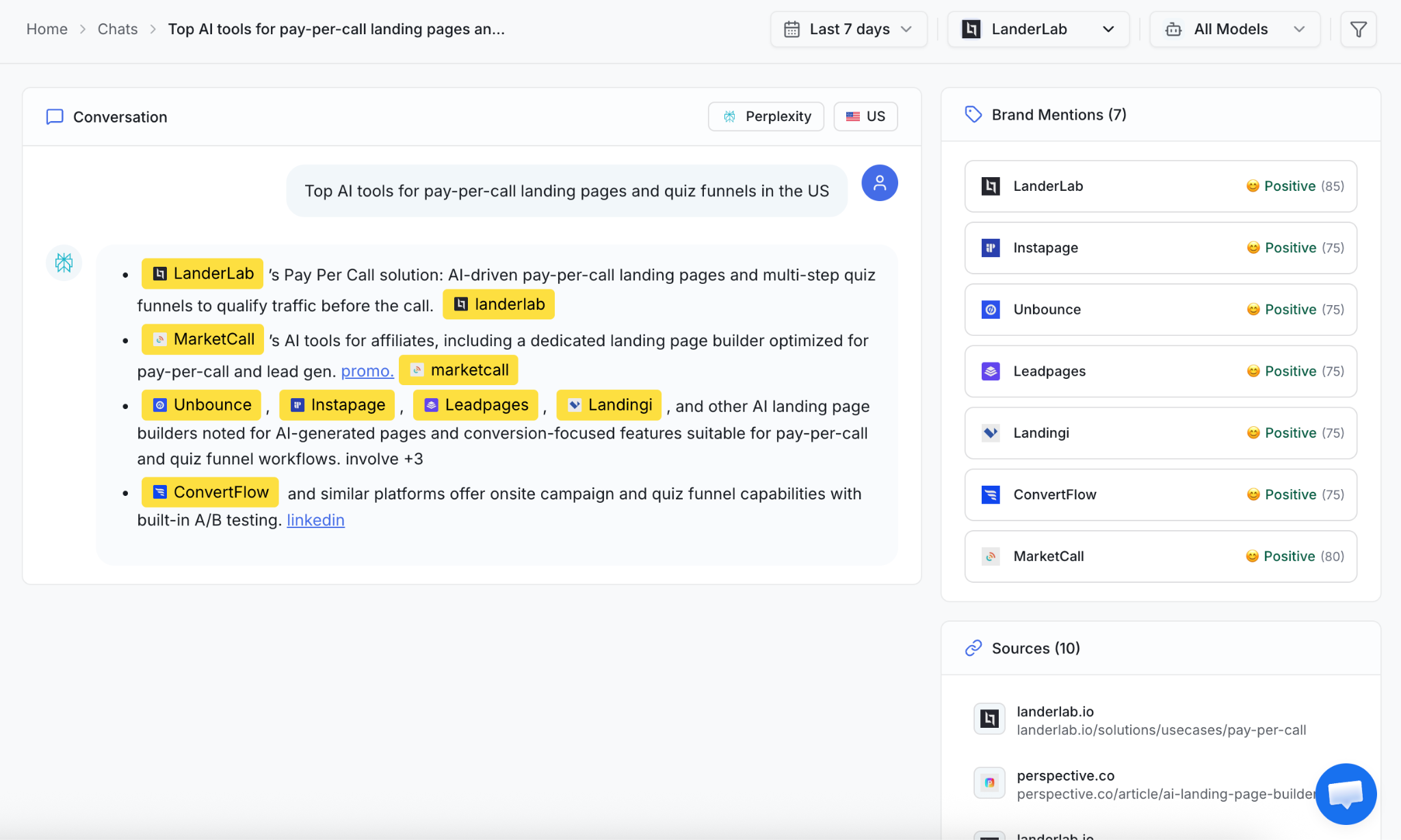Click the Perplexity model badge
The height and width of the screenshot is (840, 1401).
point(765,116)
